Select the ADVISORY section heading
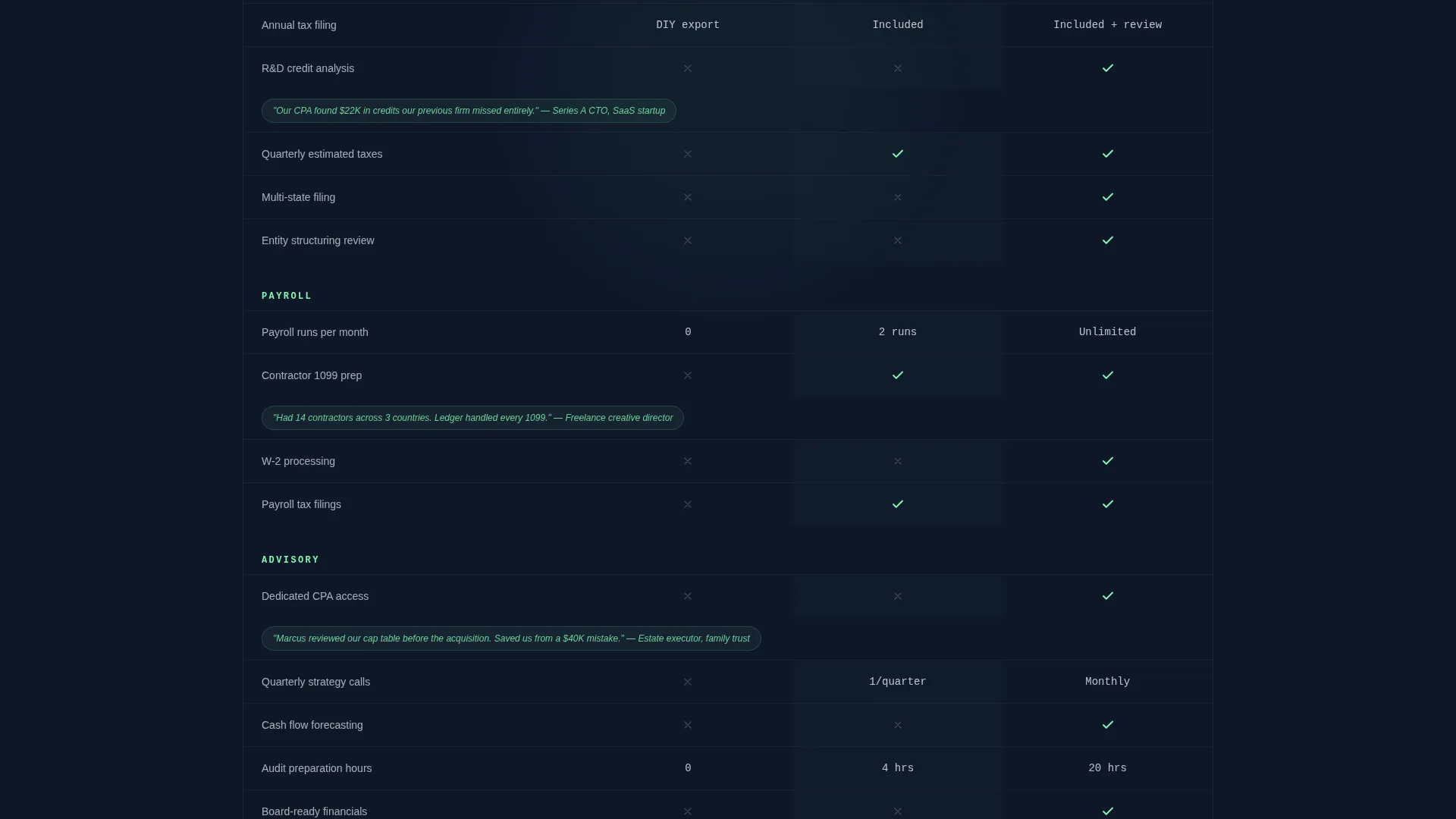 (290, 560)
